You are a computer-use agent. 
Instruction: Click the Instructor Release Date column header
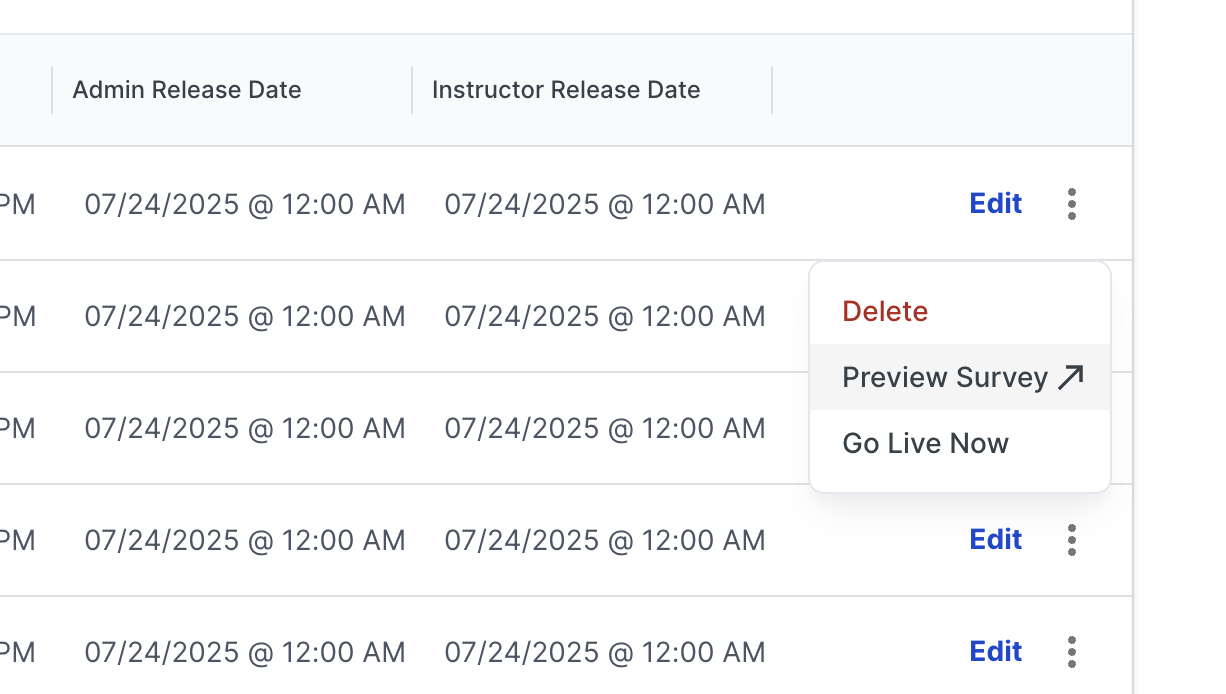[x=566, y=90]
